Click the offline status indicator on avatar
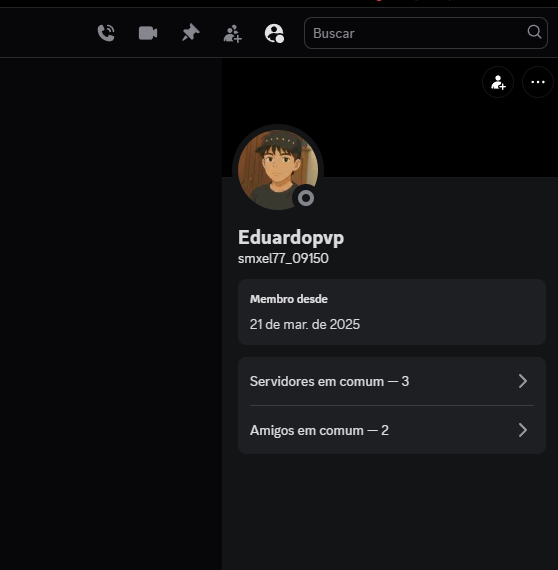This screenshot has width=558, height=570. pos(306,198)
